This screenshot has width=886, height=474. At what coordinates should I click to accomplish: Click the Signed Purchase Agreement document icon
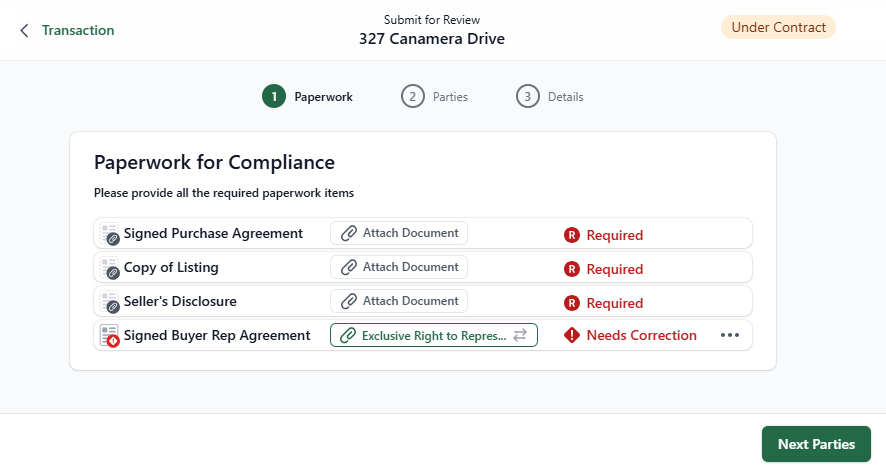(109, 234)
